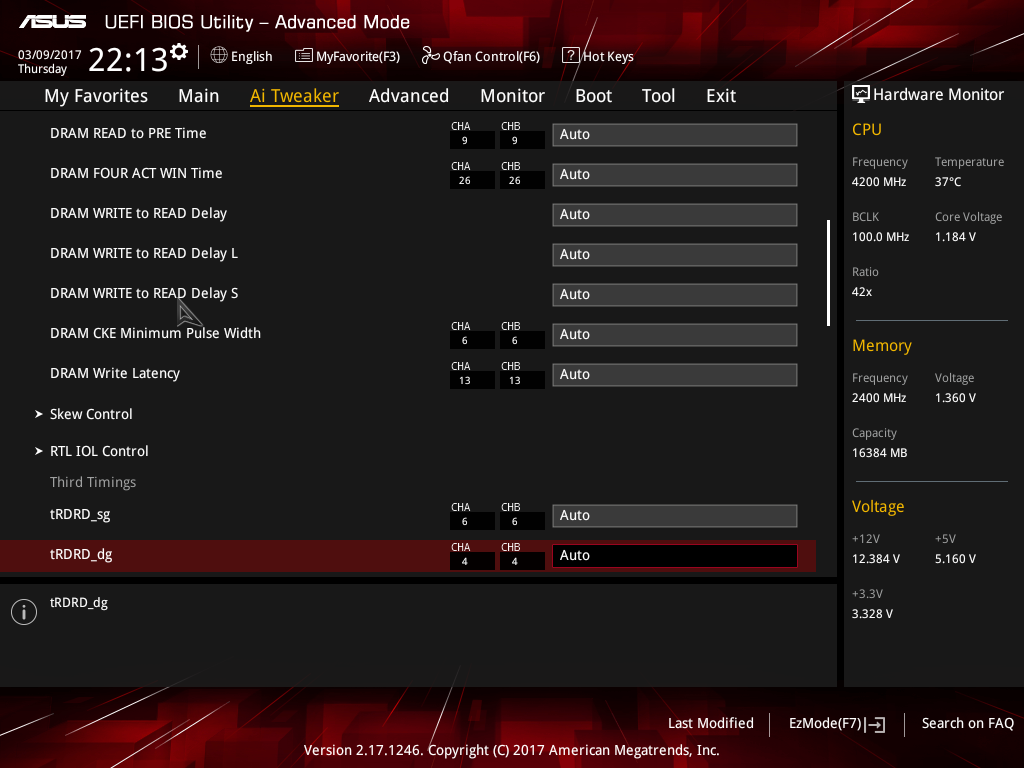Open the Monitor tab
Screen dimensions: 1024x768
(x=512, y=96)
